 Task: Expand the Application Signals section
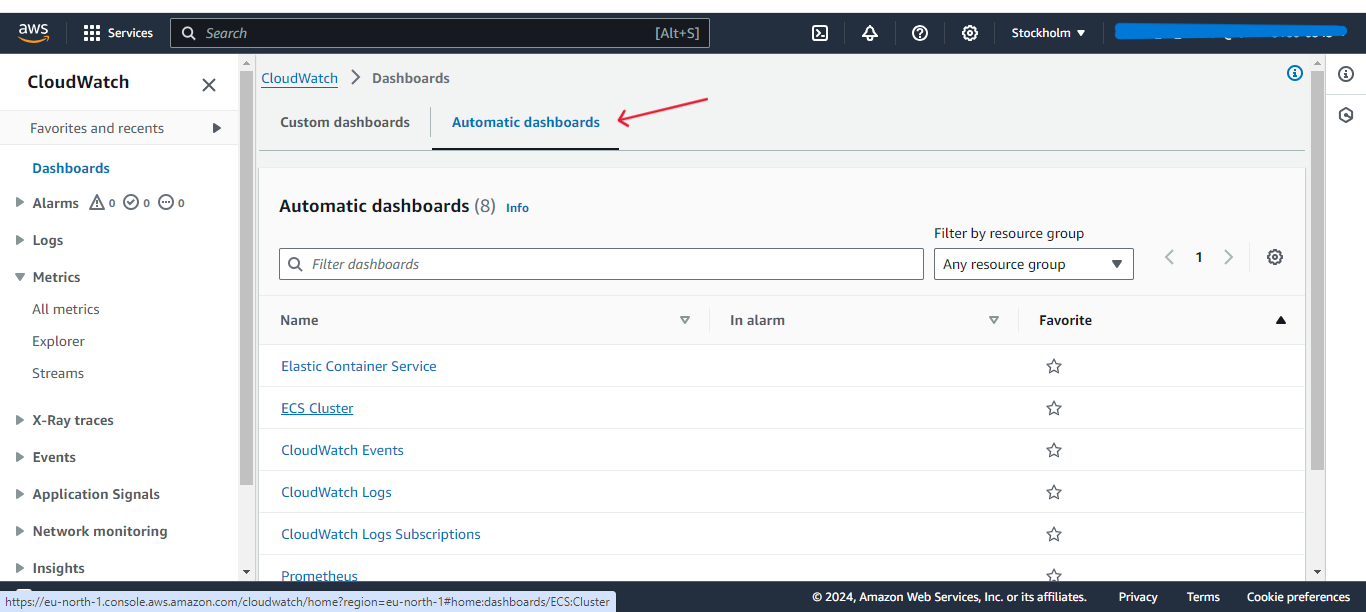20,494
